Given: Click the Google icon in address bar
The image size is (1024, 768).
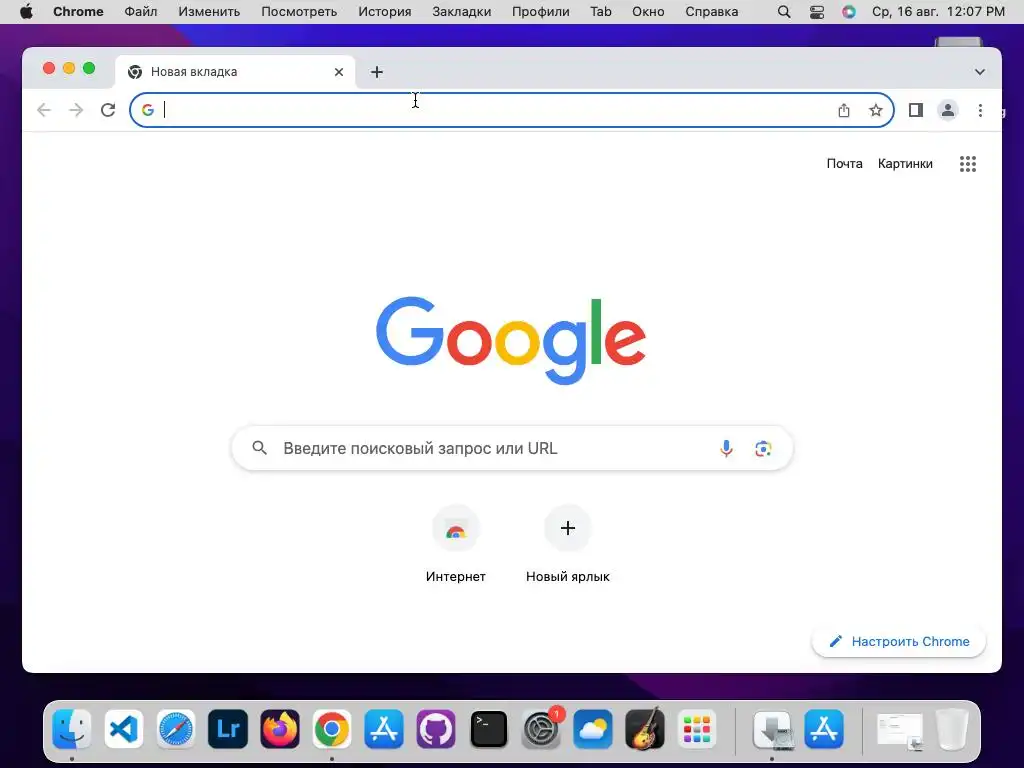Looking at the screenshot, I should 148,110.
